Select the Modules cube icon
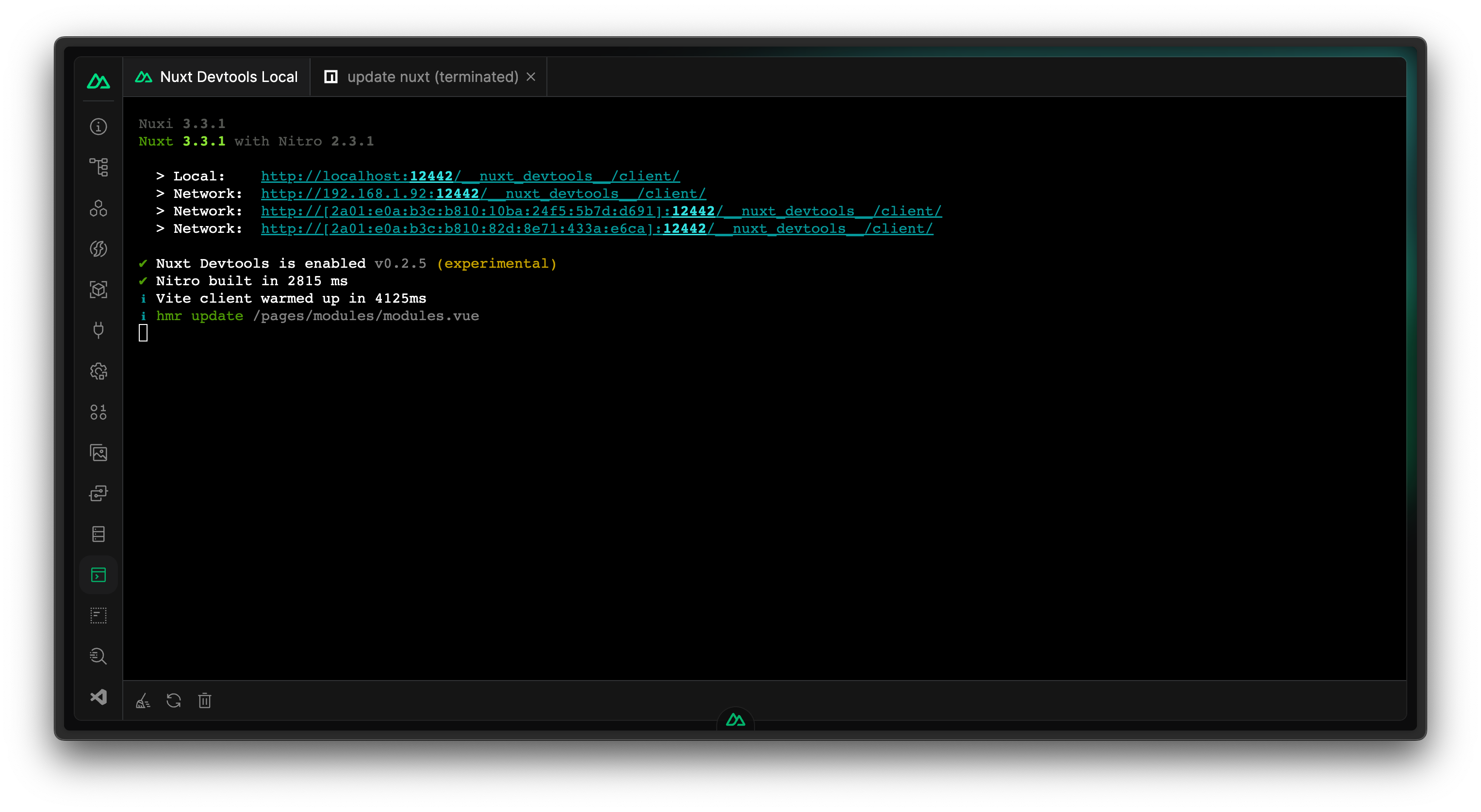 click(x=99, y=290)
